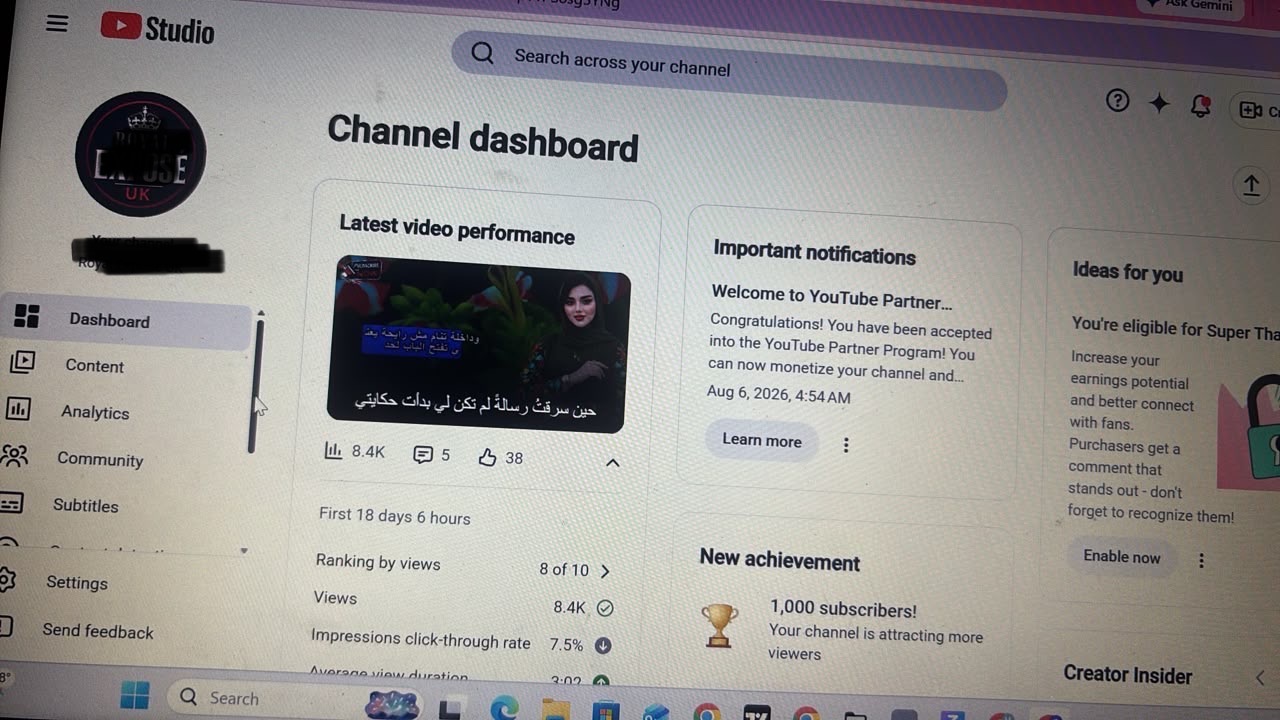Viewport: 1280px width, 720px height.
Task: Click the sparkle Ask Studio icon
Action: click(1159, 103)
